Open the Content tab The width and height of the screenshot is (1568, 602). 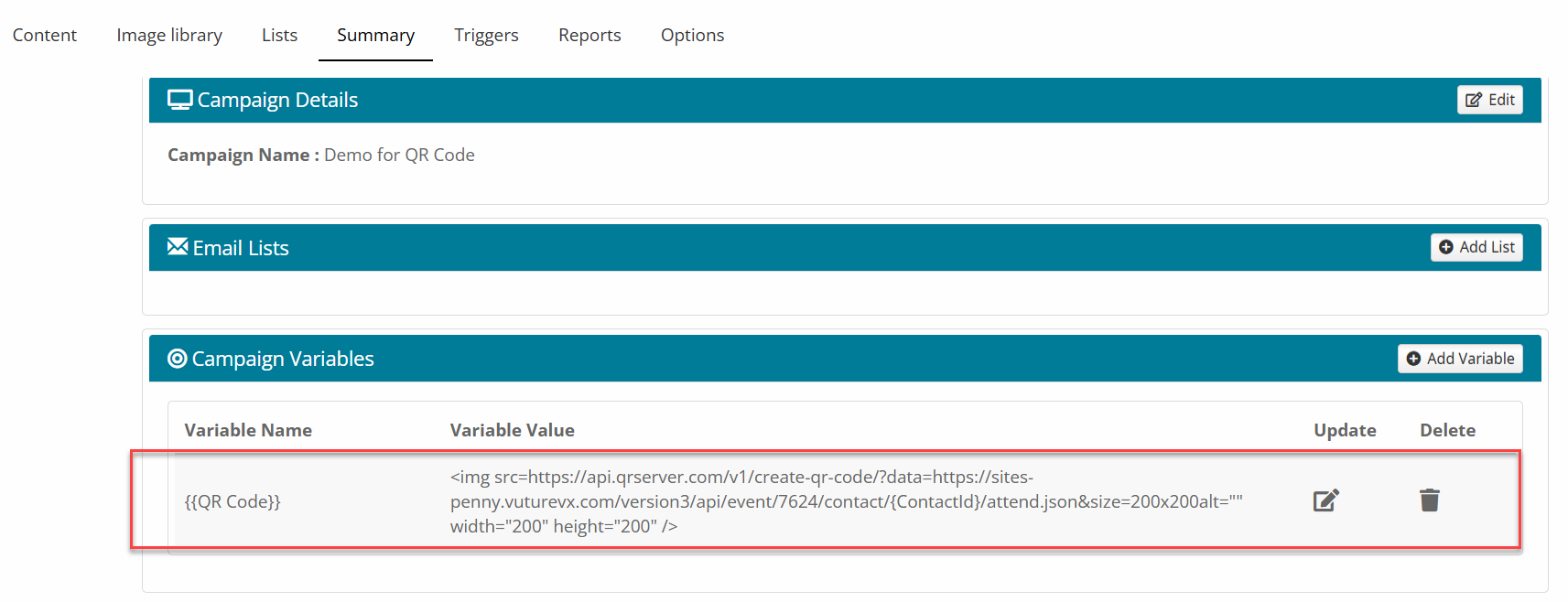pyautogui.click(x=45, y=35)
